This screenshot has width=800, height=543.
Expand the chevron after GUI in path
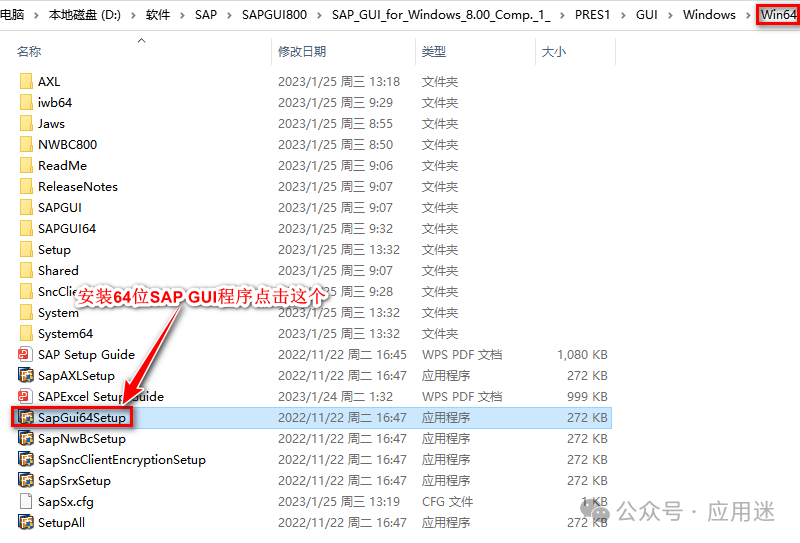pos(670,15)
